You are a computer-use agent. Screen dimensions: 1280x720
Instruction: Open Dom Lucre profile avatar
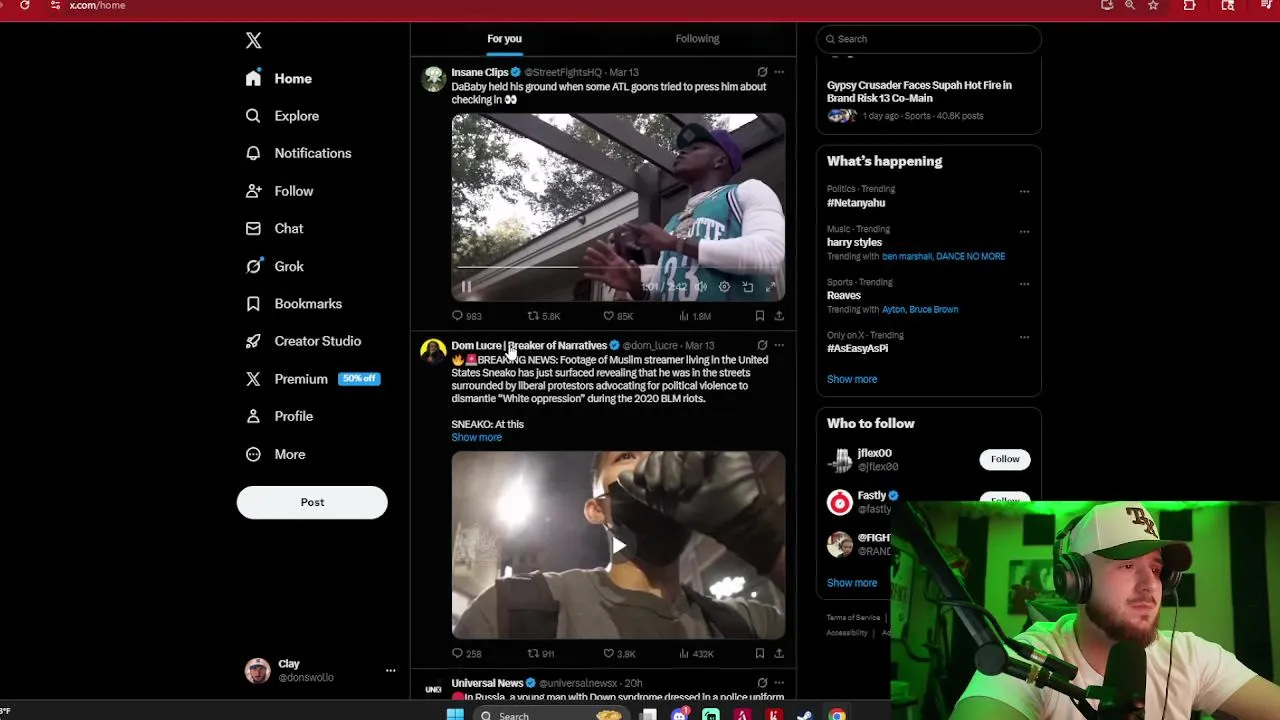pos(433,352)
